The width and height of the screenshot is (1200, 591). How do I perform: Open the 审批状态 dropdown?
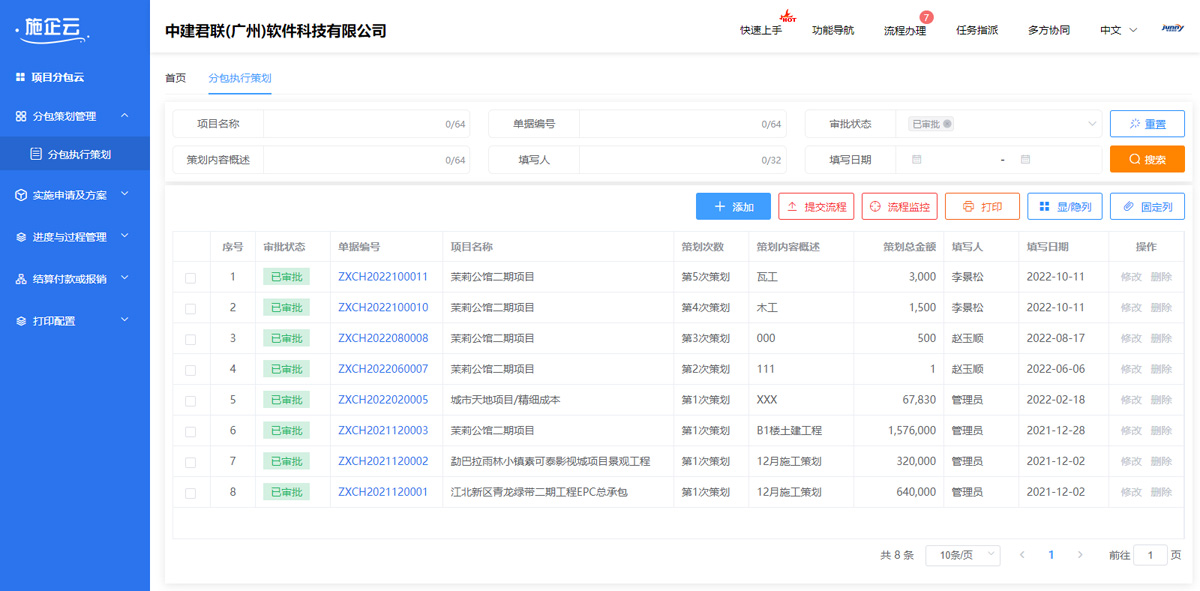(x=998, y=124)
